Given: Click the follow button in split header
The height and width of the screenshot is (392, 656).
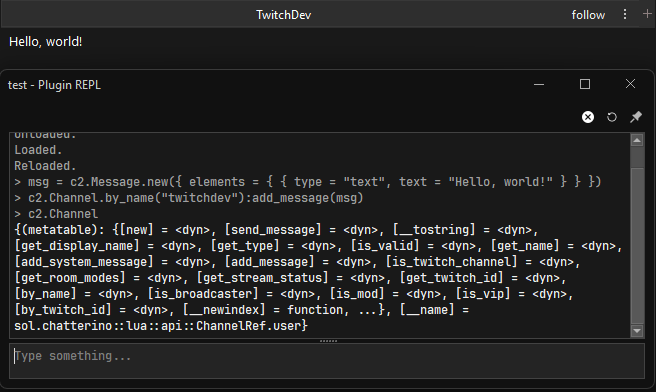Looking at the screenshot, I should pyautogui.click(x=588, y=15).
